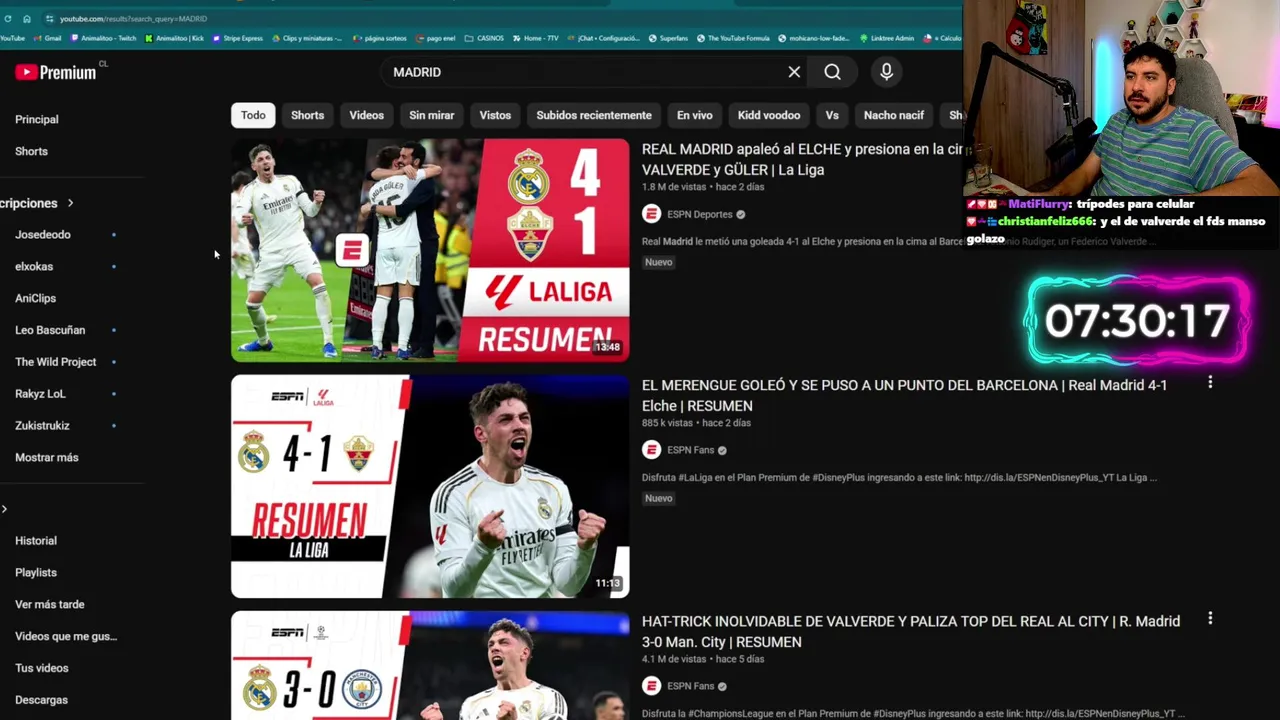Click the YouTube Premium logo
Screen dimensions: 1280x720
coord(56,72)
